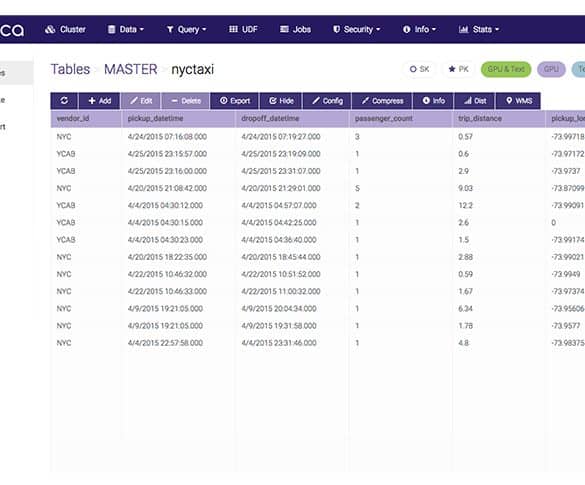The width and height of the screenshot is (585, 485).
Task: Sort by passenger_count column header
Action: 401,119
